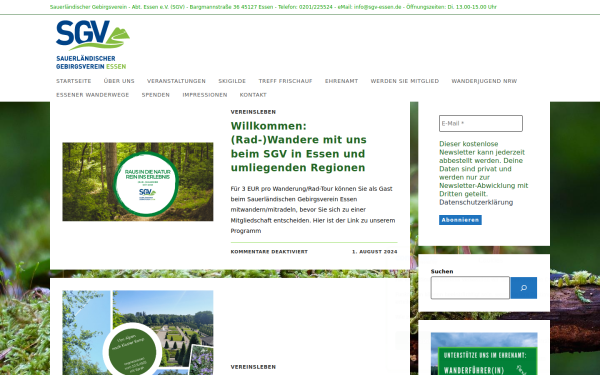Go to Veranstaltungen in navigation
Image resolution: width=600 pixels, height=375 pixels.
176,81
